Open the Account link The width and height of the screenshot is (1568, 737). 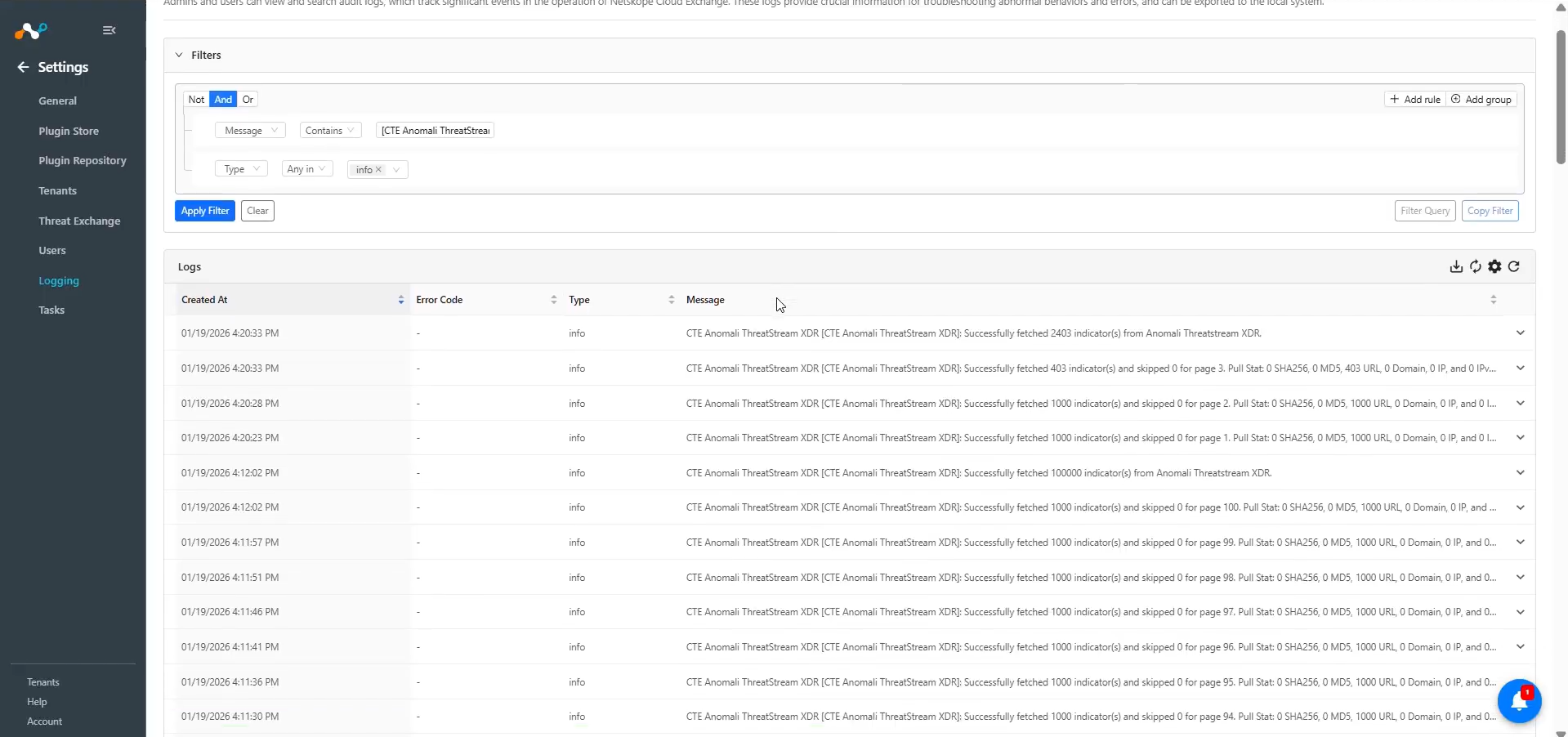pyautogui.click(x=44, y=721)
